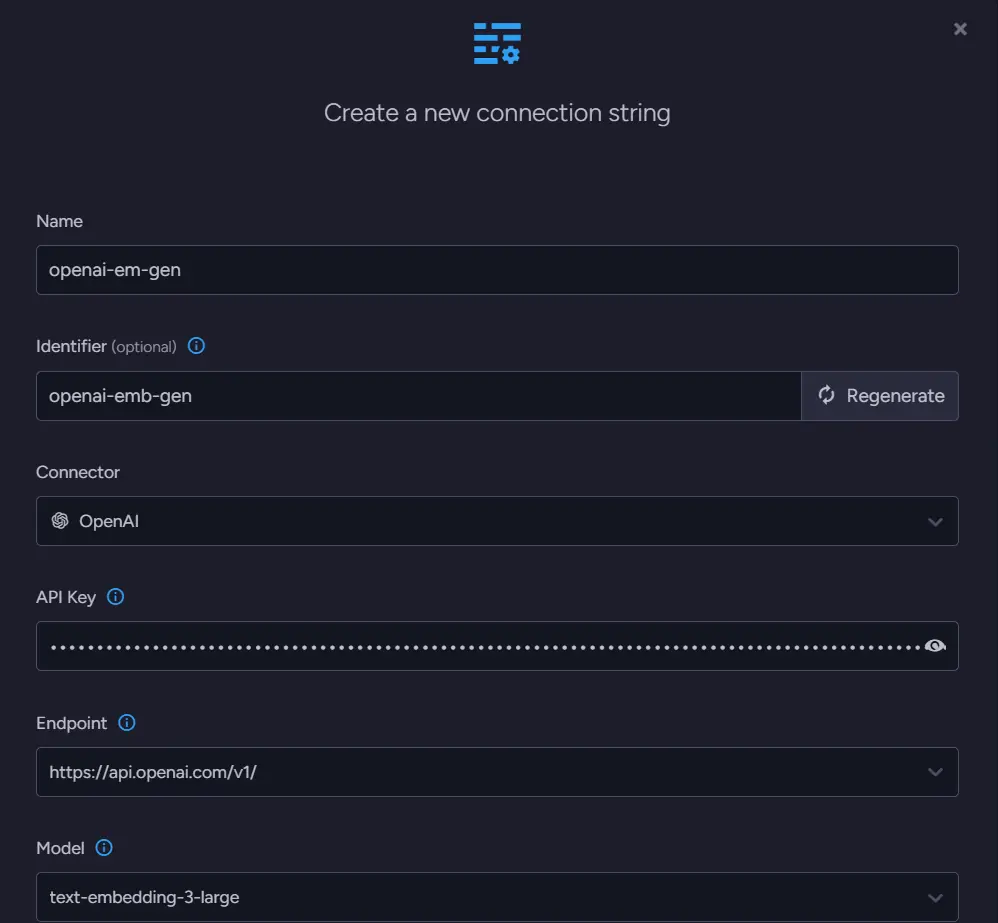
Task: Close the new connection string dialog
Action: click(960, 29)
